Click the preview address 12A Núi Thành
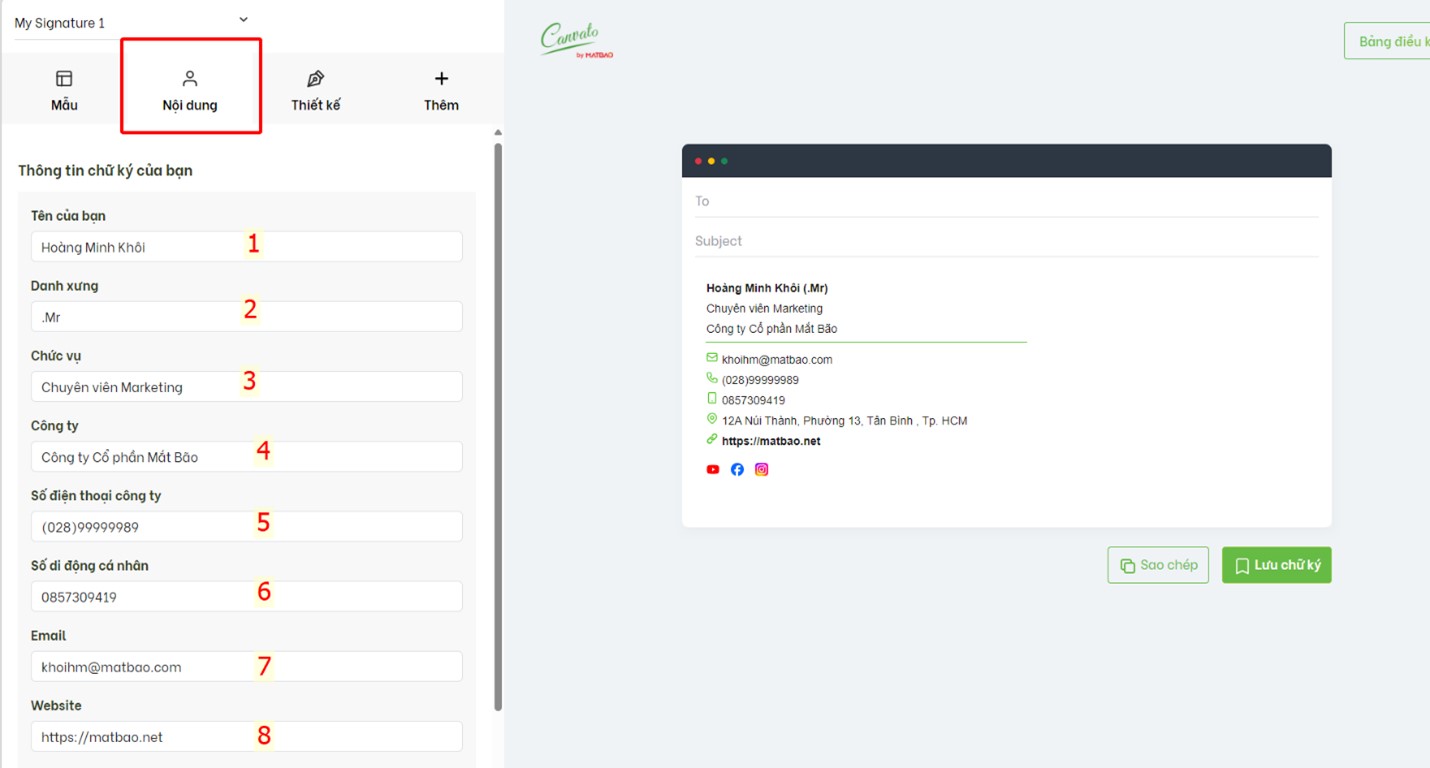 (x=845, y=421)
